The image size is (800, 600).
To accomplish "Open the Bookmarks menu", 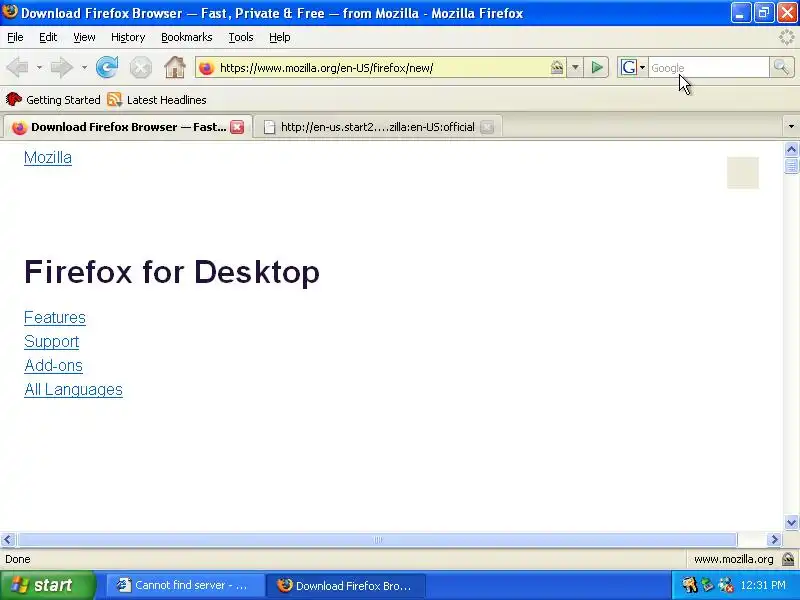I will 186,37.
